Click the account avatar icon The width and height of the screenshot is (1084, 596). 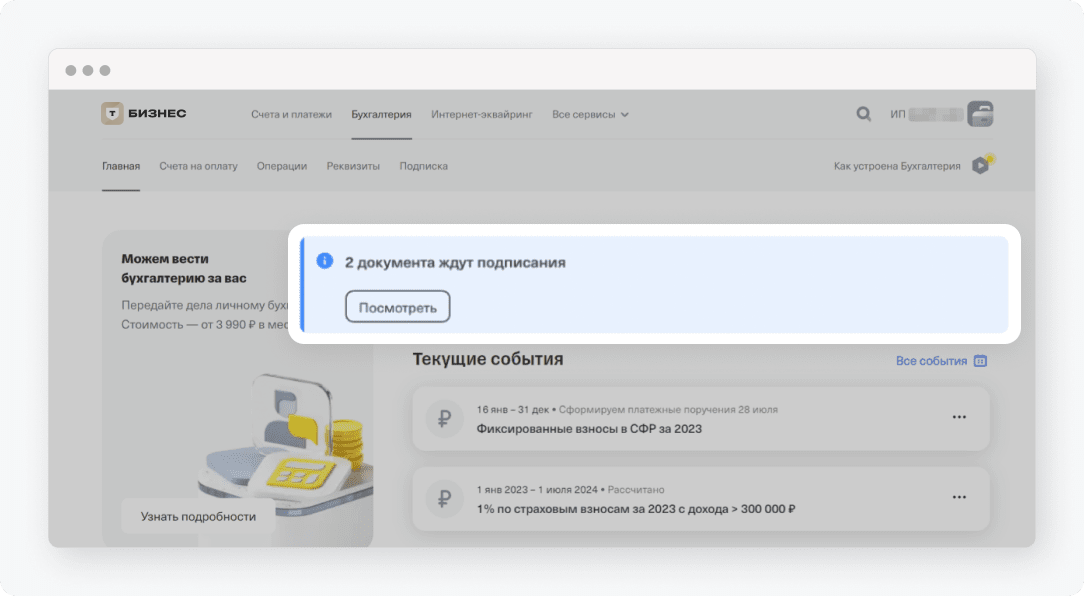click(x=980, y=114)
